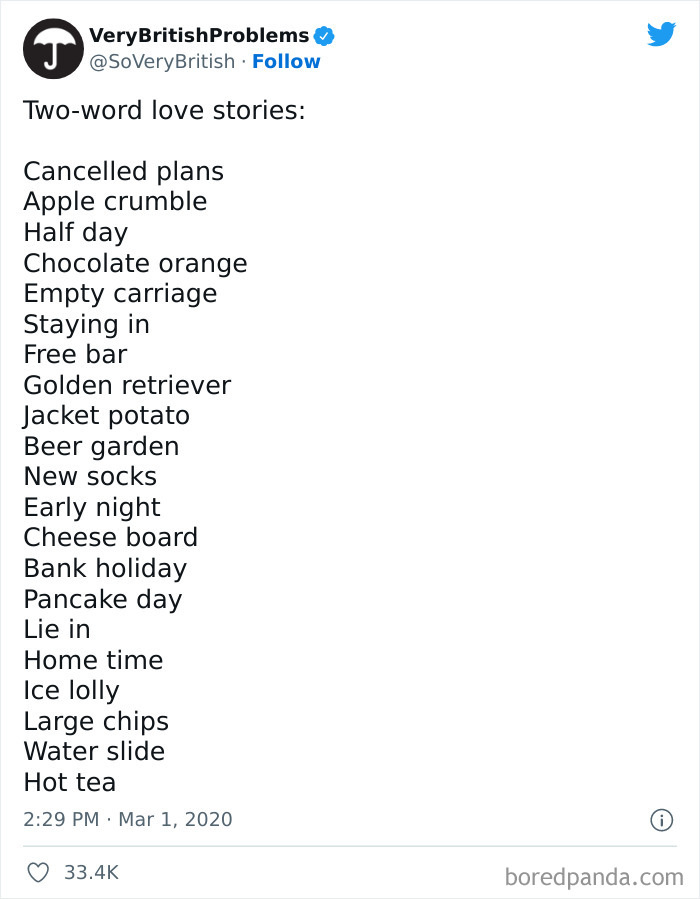Viewport: 700px width, 899px height.
Task: Open the profile via the umbrella avatar
Action: [52, 47]
